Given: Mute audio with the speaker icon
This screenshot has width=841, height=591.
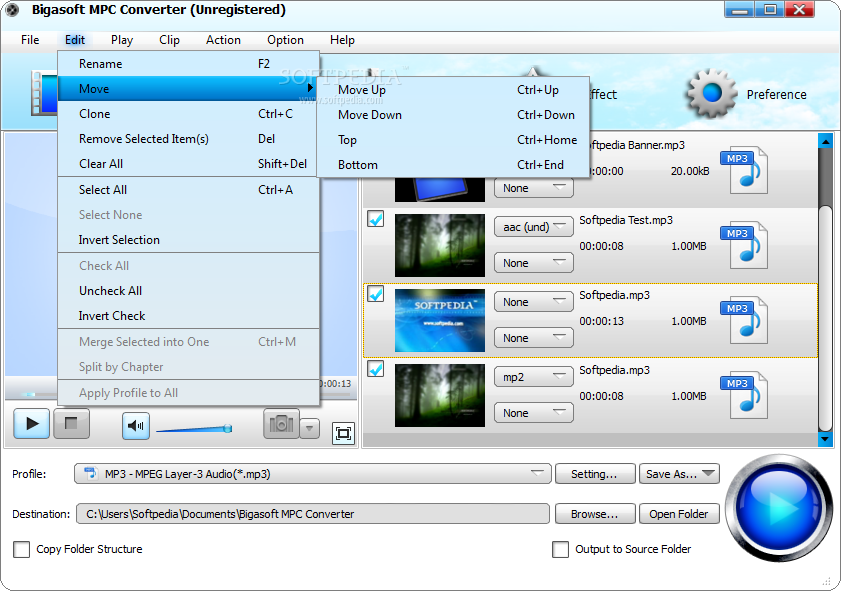Looking at the screenshot, I should (135, 426).
